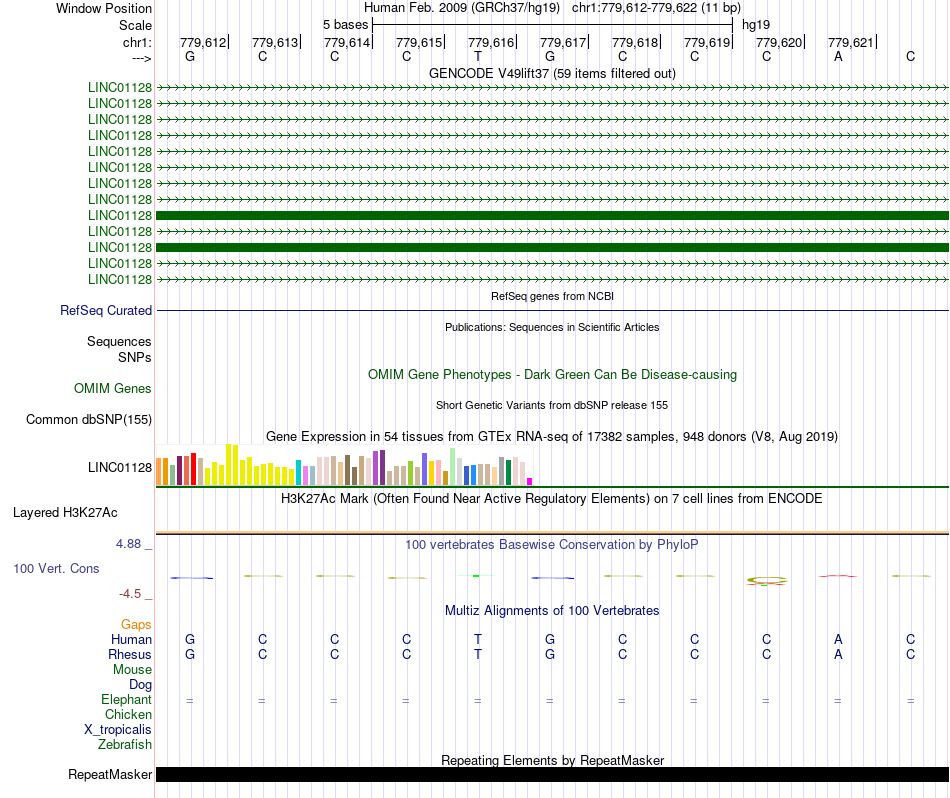The image size is (950, 798).
Task: Open the GENCODE V49lift37 track title
Action: [x=552, y=73]
